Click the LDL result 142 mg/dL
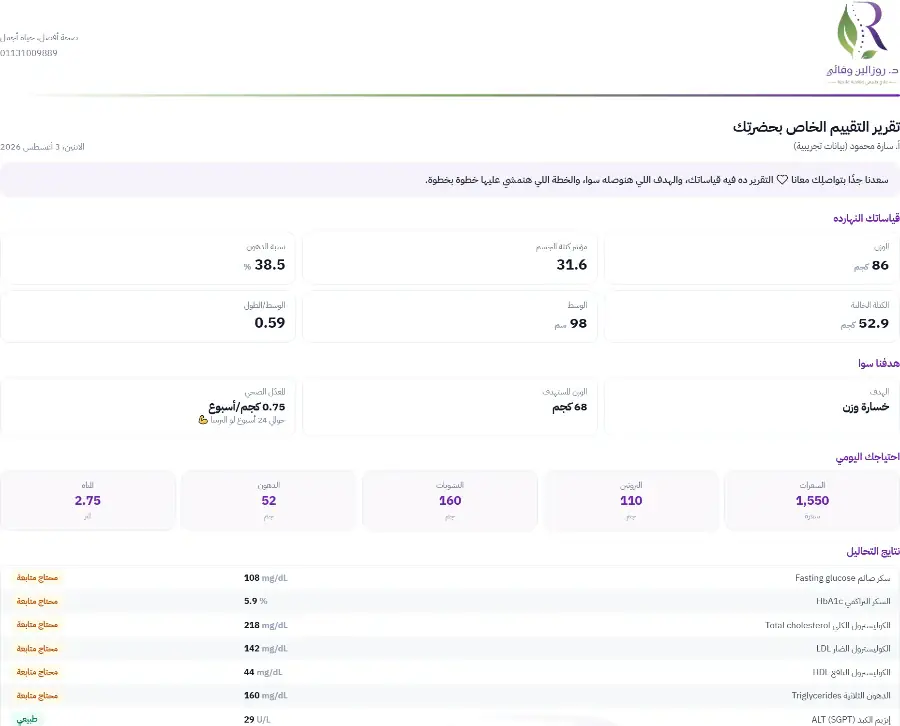The height and width of the screenshot is (726, 900). 266,649
